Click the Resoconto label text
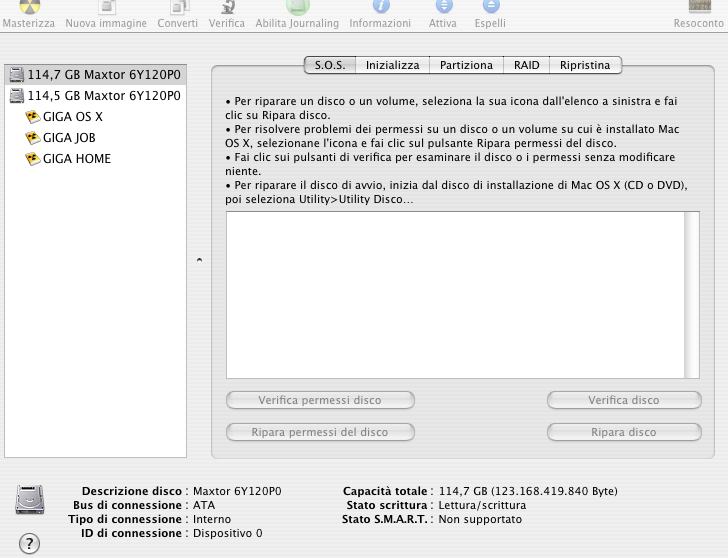This screenshot has height=558, width=728. tap(699, 23)
